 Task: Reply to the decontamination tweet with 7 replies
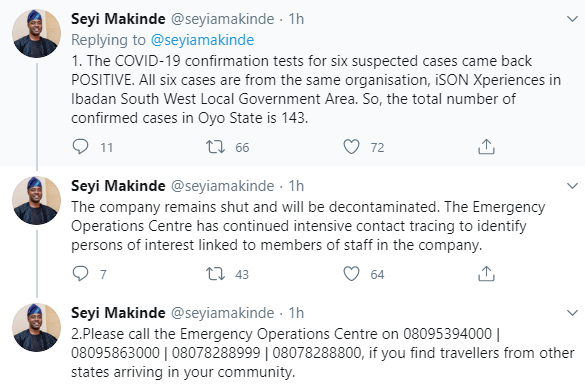(80, 273)
